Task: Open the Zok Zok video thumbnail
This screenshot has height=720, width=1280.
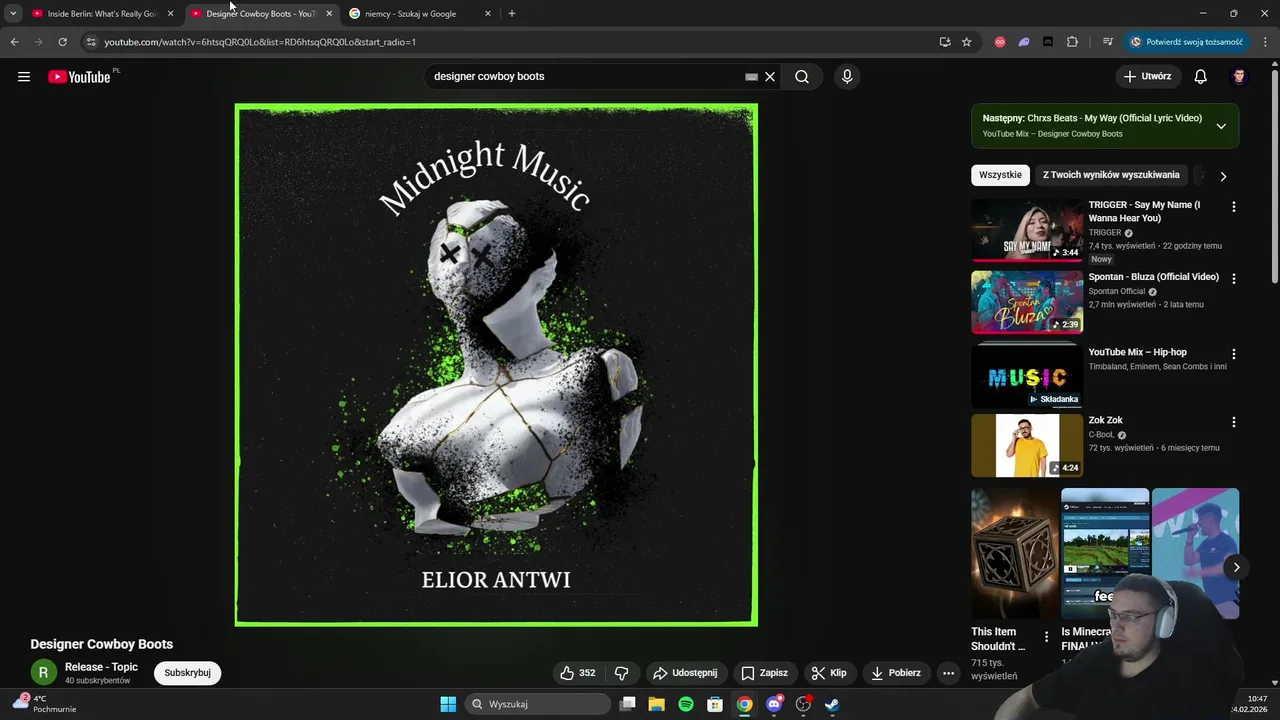Action: [1027, 445]
